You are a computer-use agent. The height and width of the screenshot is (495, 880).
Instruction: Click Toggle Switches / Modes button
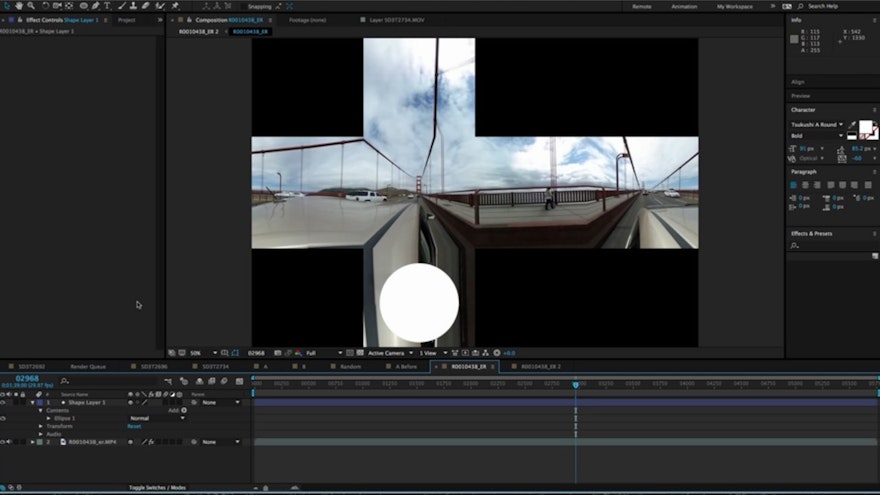click(157, 488)
